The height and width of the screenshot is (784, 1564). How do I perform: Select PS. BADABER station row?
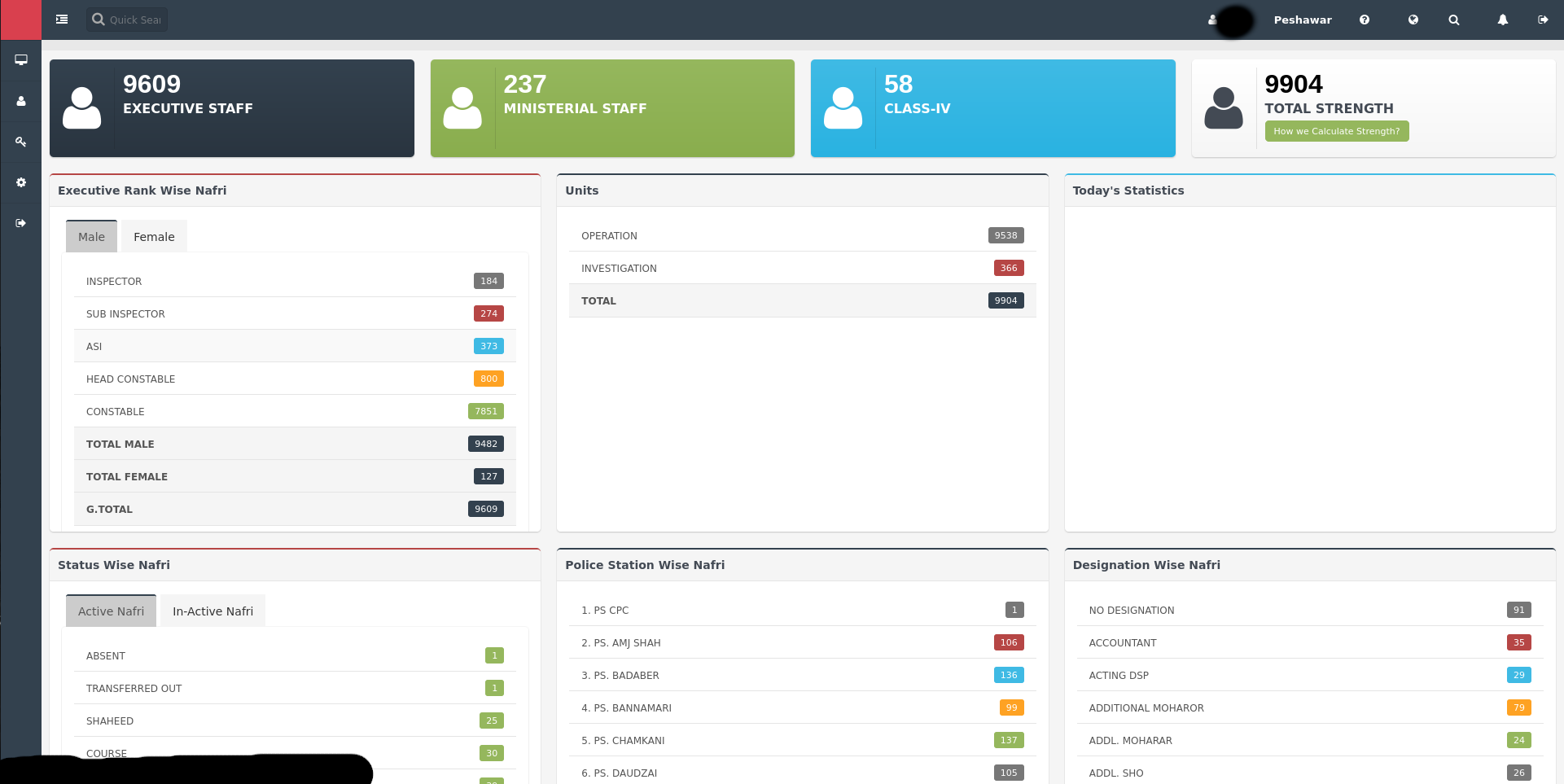click(x=802, y=675)
